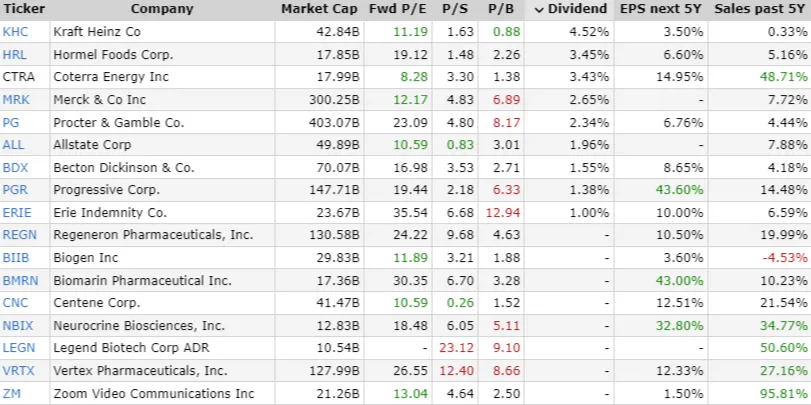Select Erie Indemnity Co. company name
This screenshot has width=811, height=405.
pos(110,213)
